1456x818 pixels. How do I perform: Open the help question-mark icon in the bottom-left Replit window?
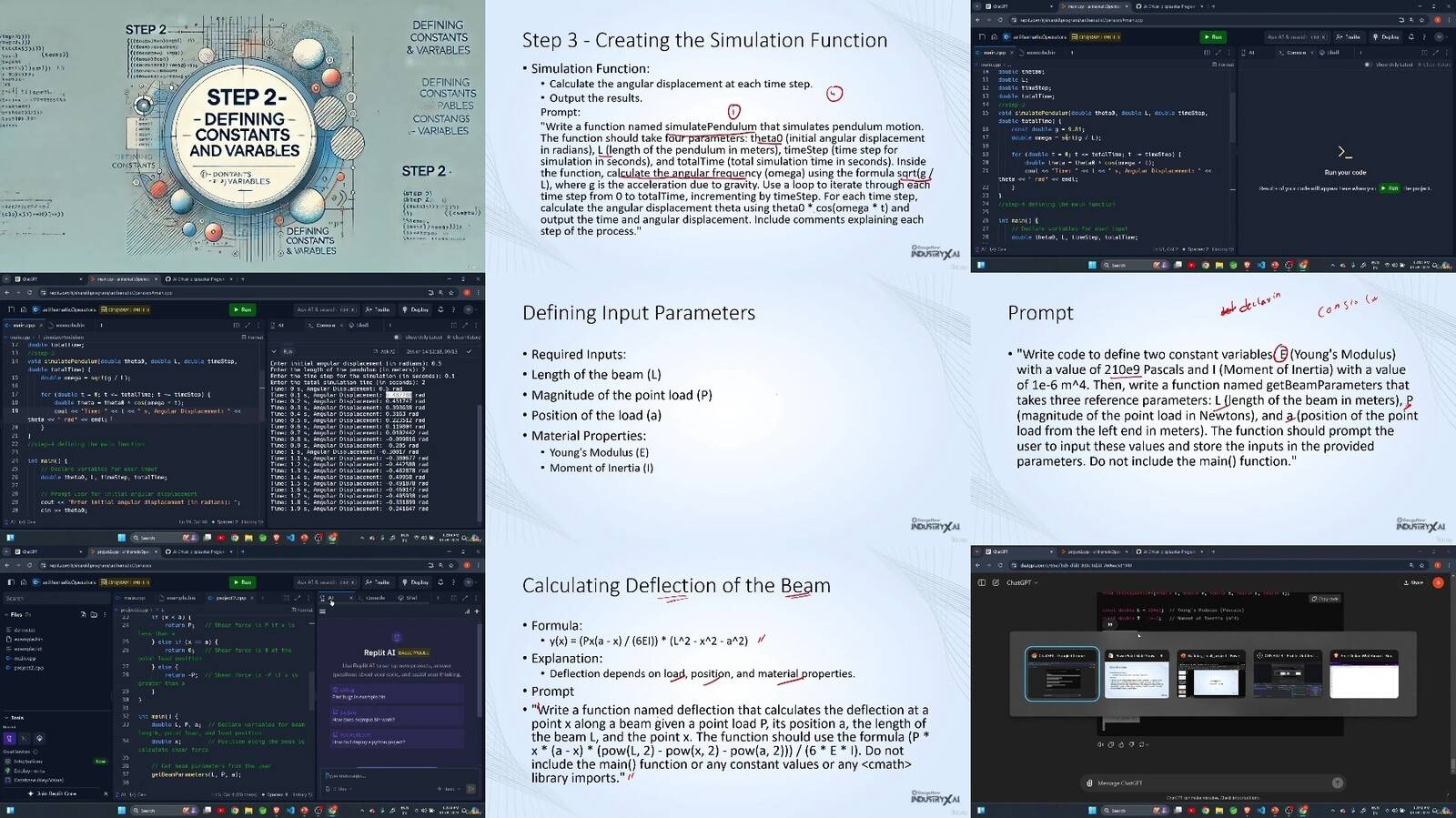(x=453, y=582)
